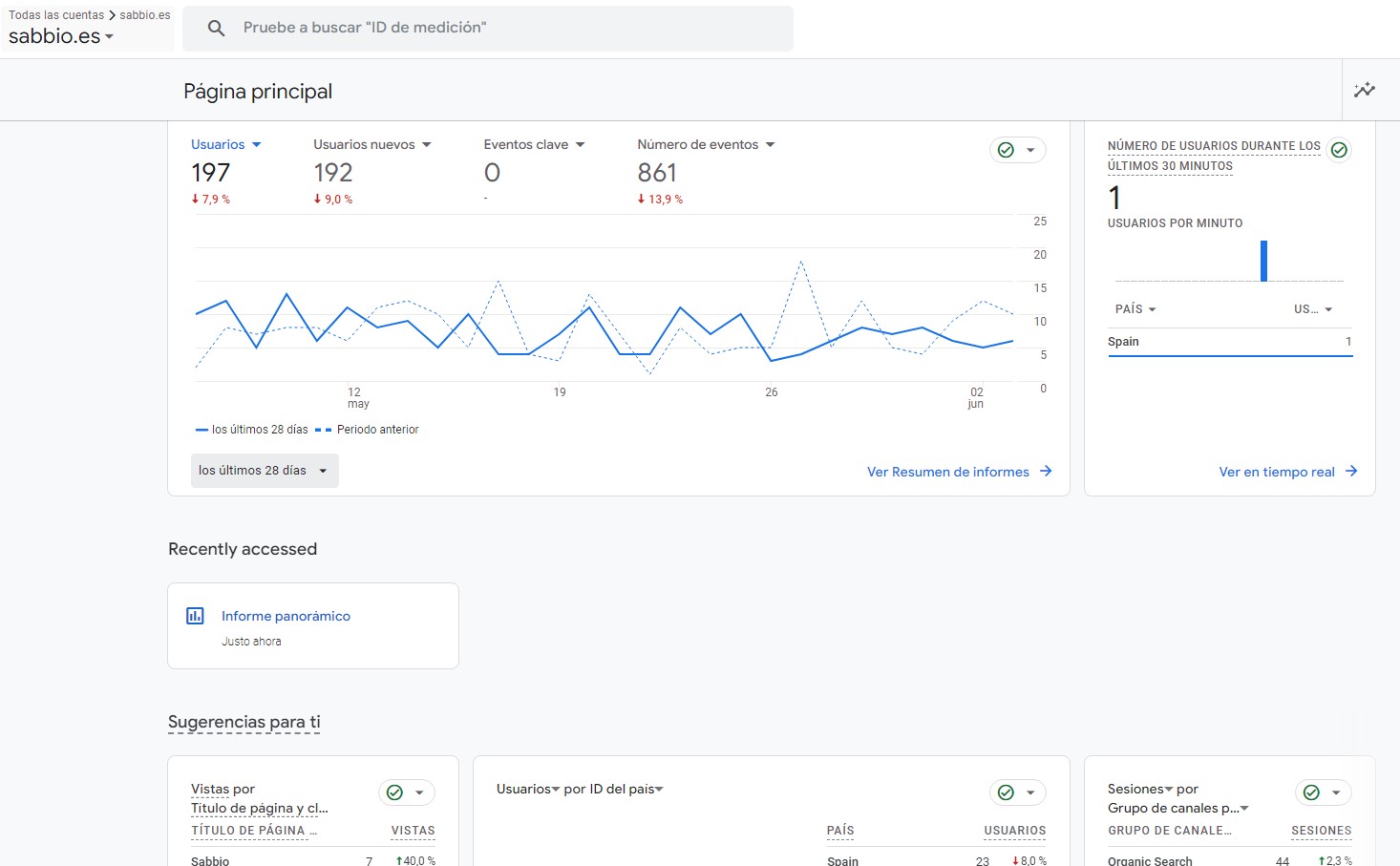Click the 192 new users value
This screenshot has height=866, width=1400.
click(333, 173)
